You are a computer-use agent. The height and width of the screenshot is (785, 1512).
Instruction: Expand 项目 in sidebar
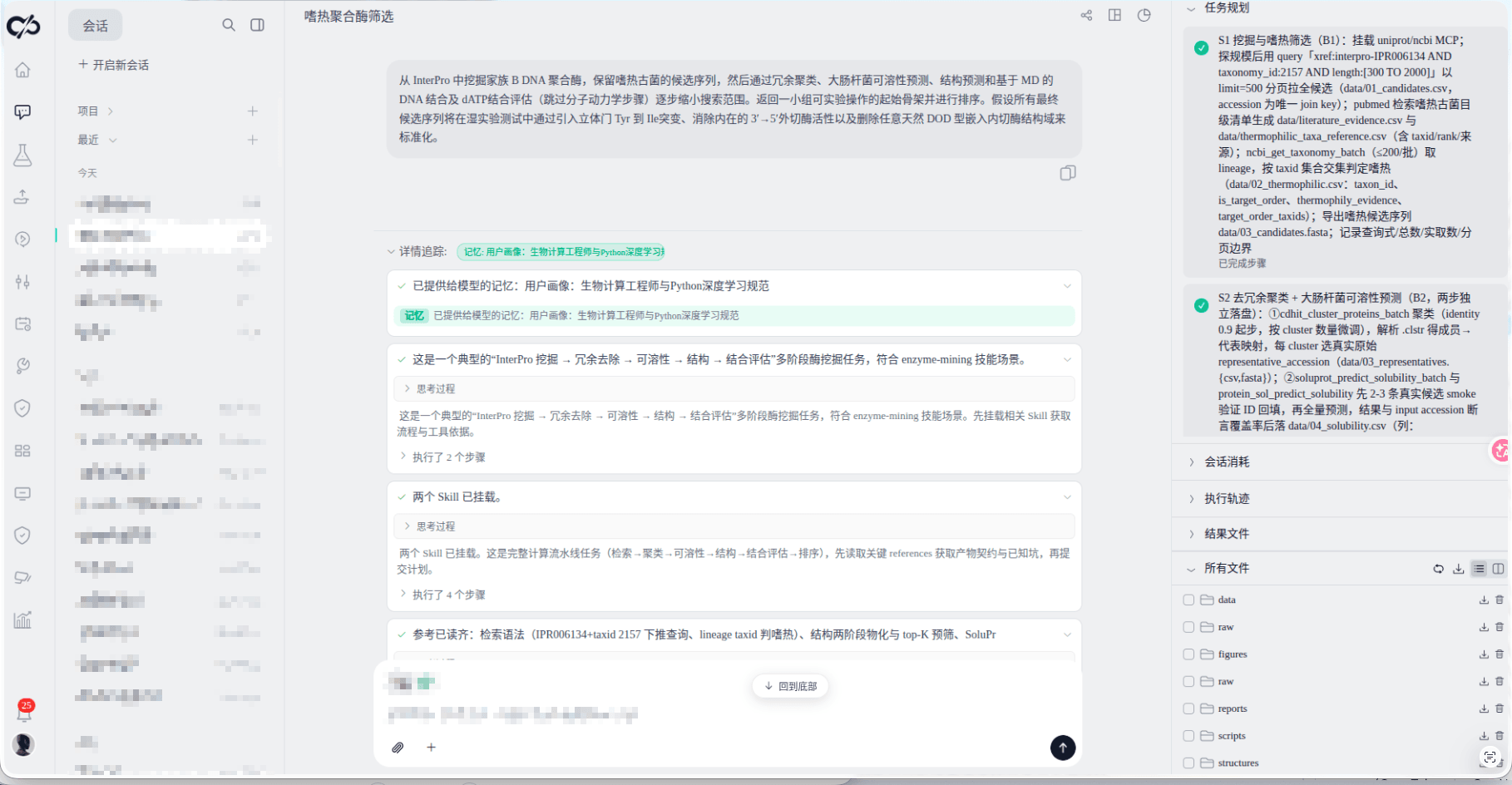[95, 111]
